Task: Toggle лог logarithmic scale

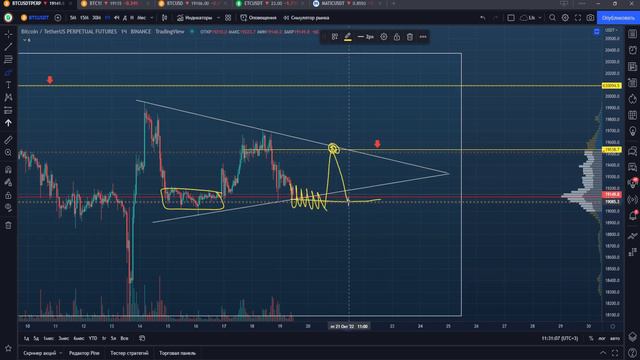Action: click(602, 338)
